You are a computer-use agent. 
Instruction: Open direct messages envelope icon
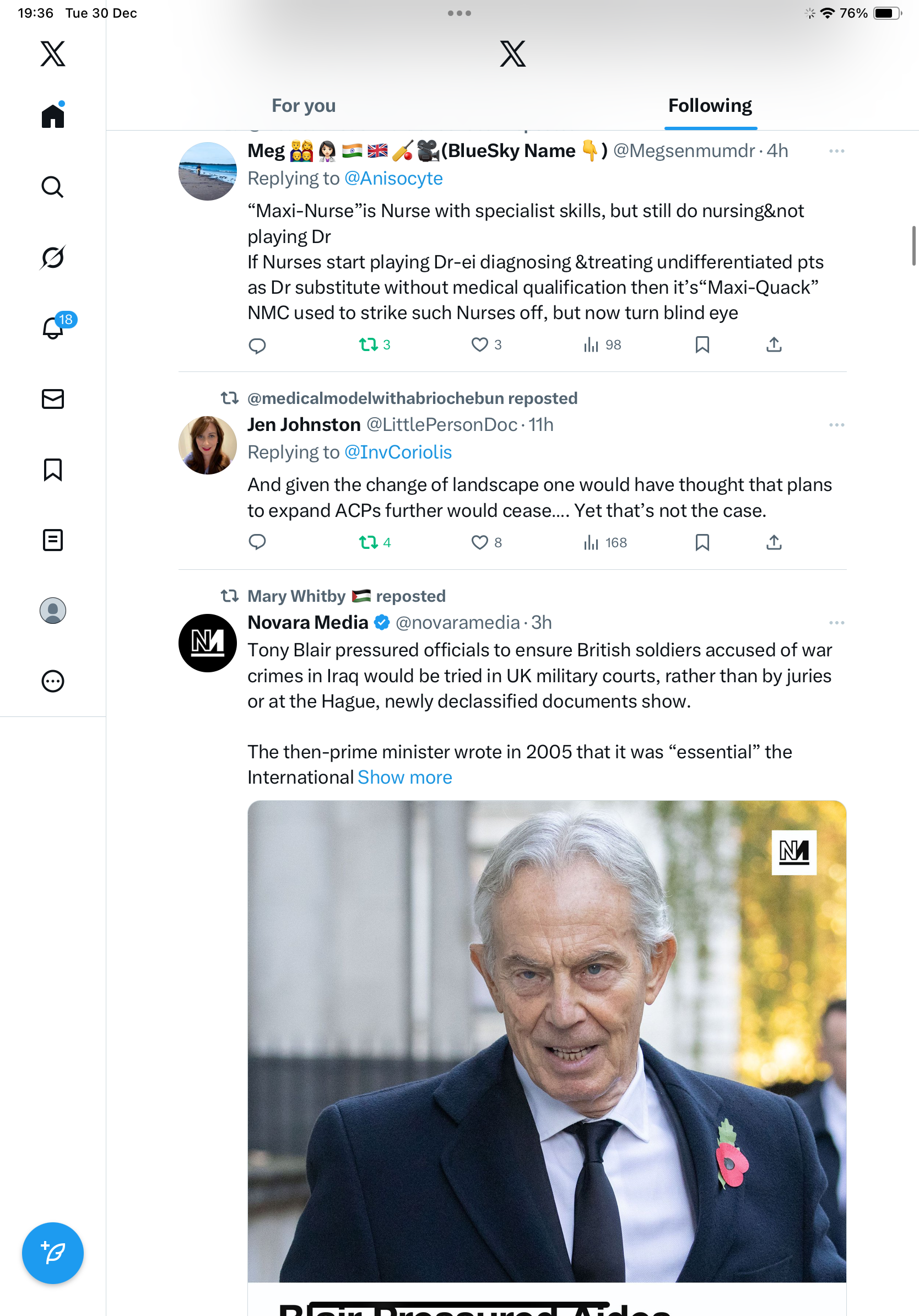pyautogui.click(x=53, y=399)
